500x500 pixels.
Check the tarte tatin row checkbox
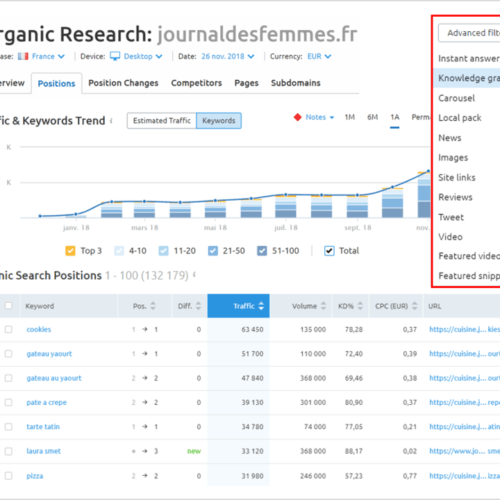pos(8,427)
